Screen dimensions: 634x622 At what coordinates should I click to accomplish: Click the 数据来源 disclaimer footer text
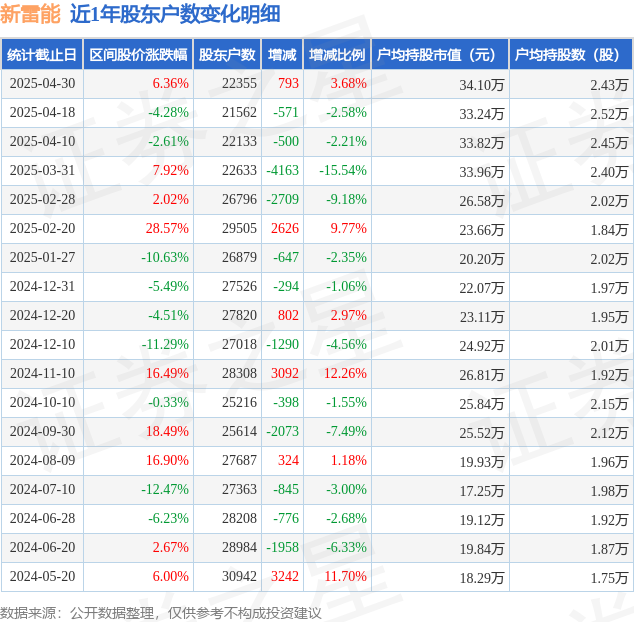tap(161, 613)
